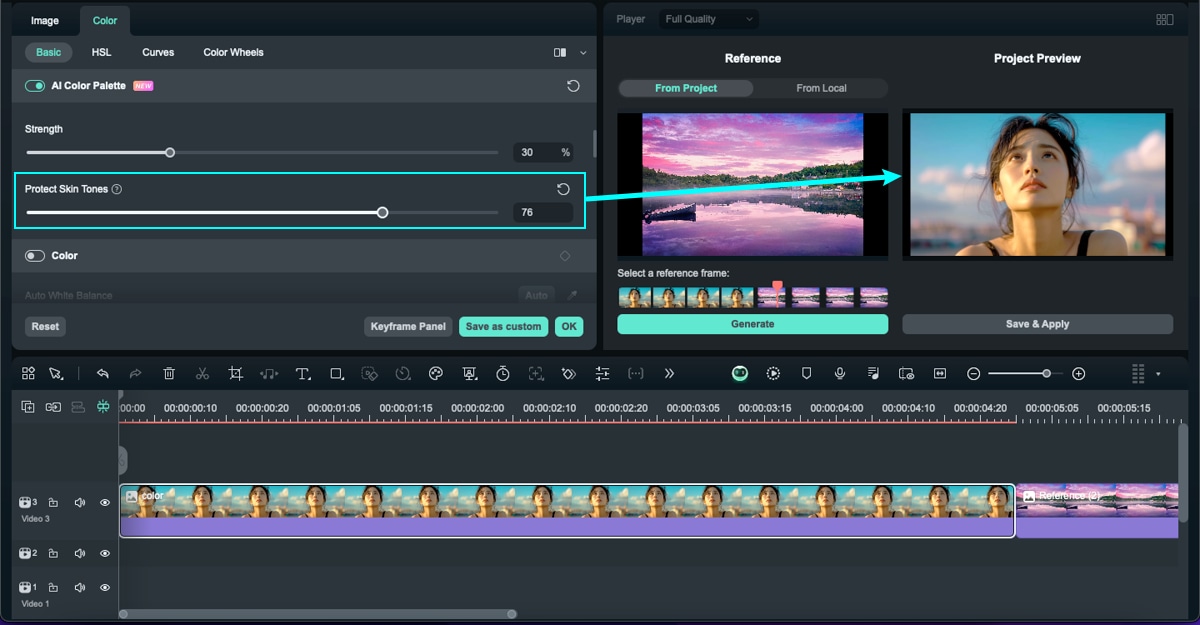Click the Protect Skin Tones slider handle
Image resolution: width=1200 pixels, height=625 pixels.
(382, 212)
